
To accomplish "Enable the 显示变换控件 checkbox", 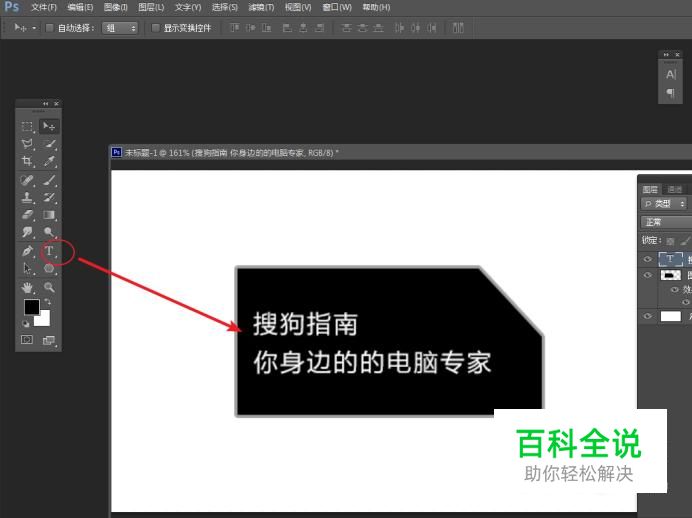I will click(155, 28).
